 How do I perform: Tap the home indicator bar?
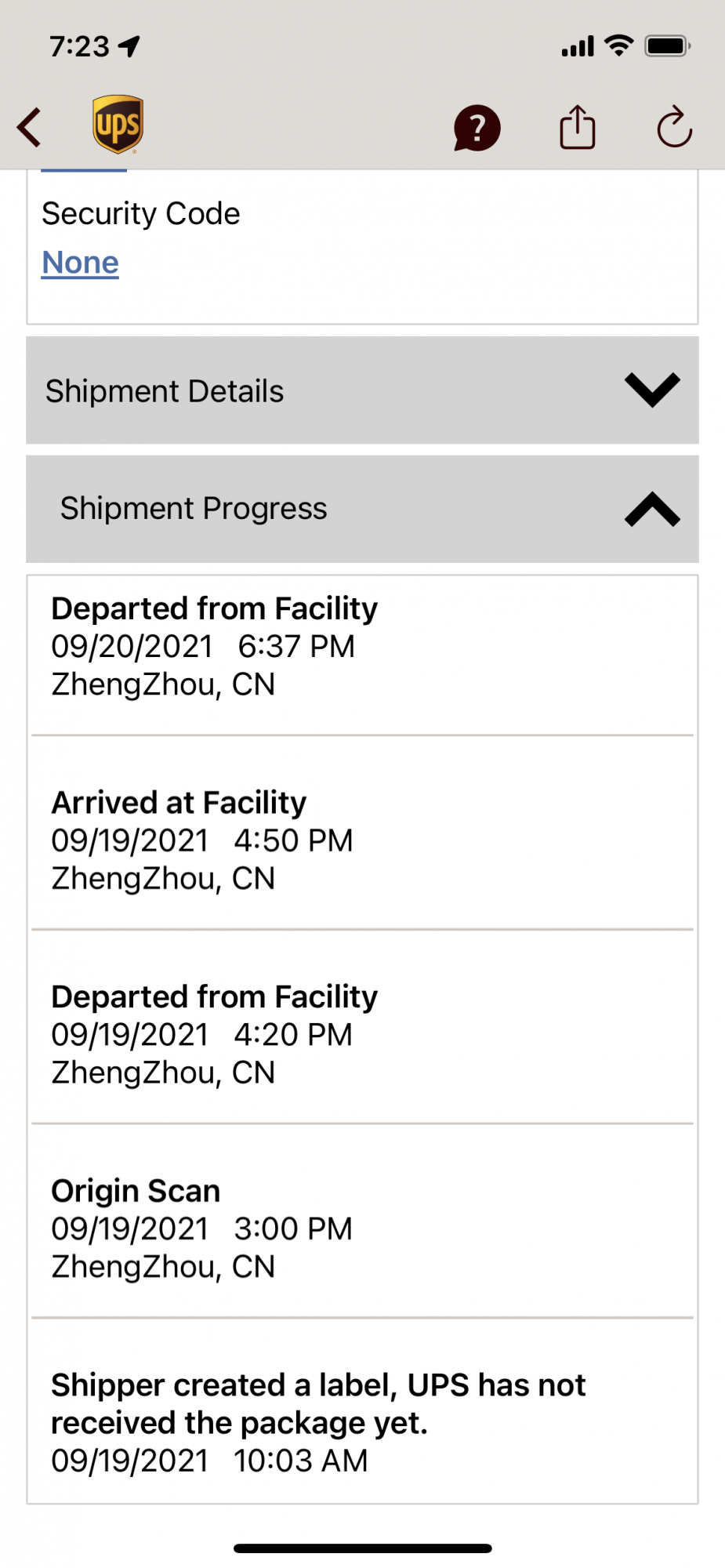click(x=362, y=1548)
